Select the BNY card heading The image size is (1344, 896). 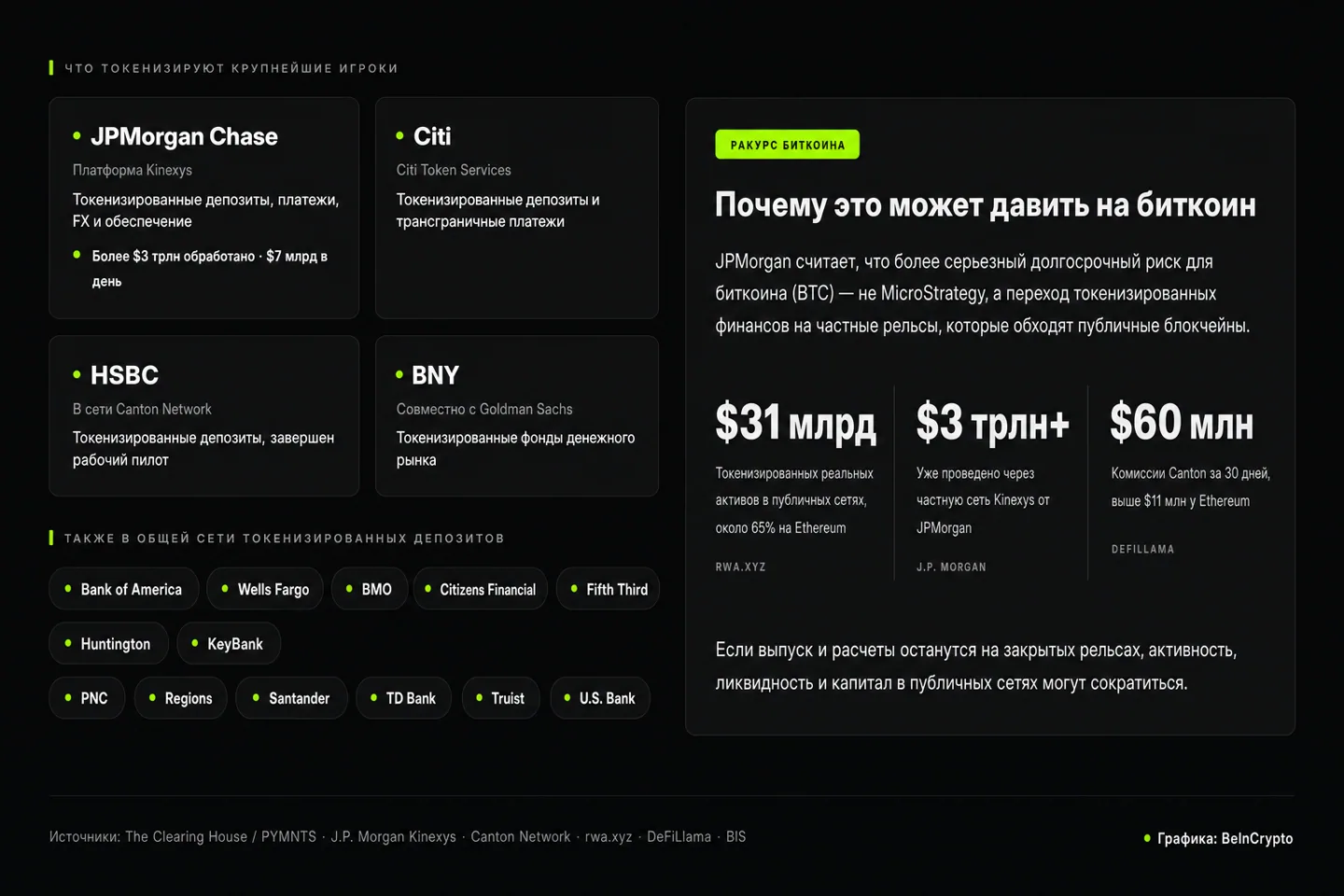coord(435,375)
